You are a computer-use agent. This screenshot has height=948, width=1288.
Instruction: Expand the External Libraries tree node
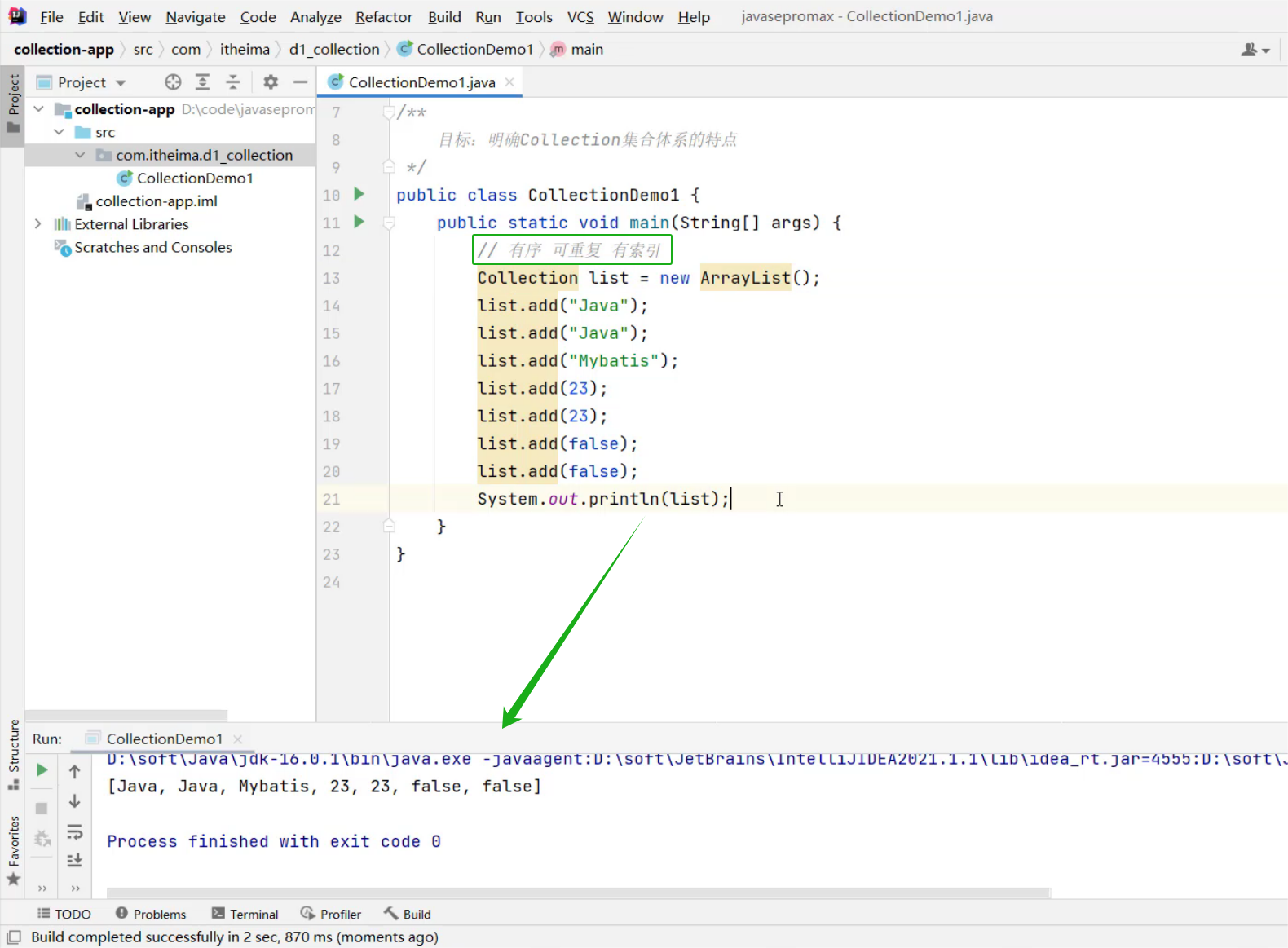point(38,224)
